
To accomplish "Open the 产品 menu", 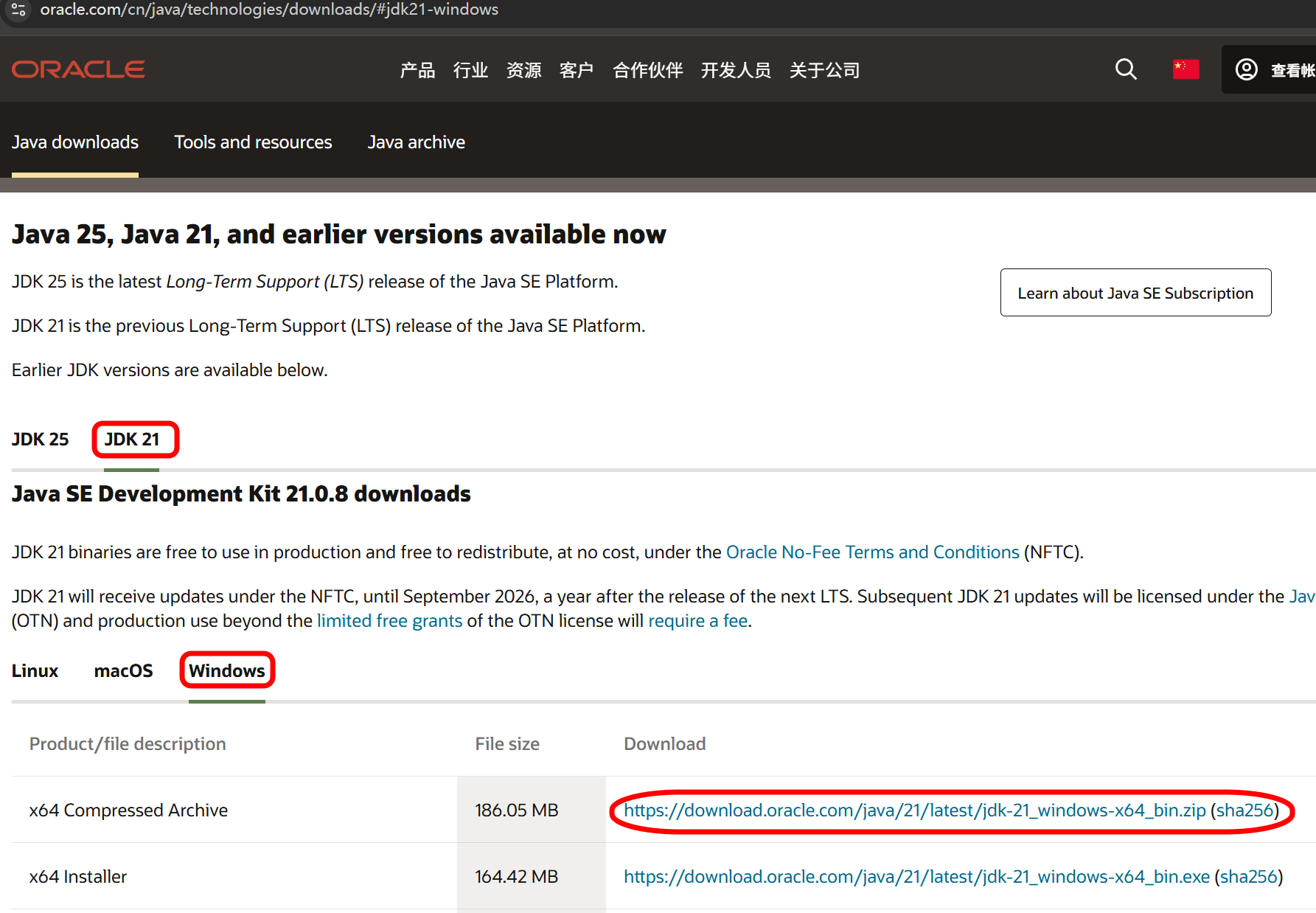I will coord(417,70).
